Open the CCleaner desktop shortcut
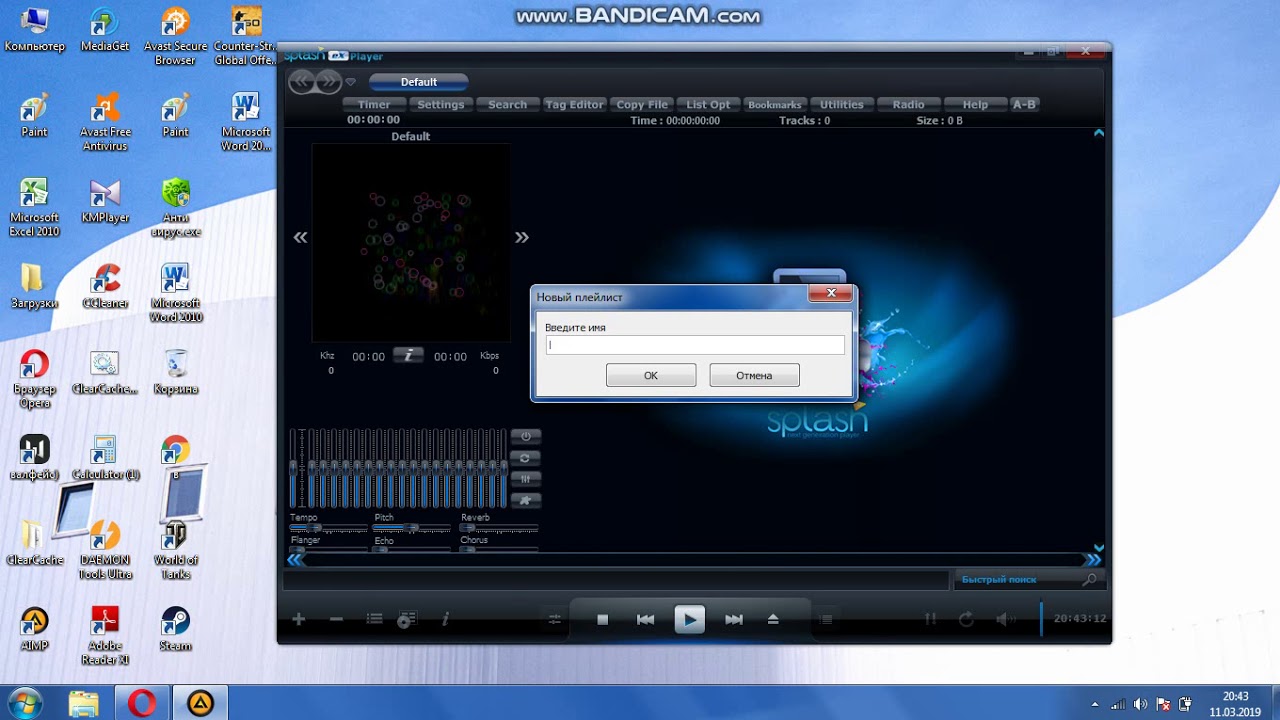The image size is (1280, 720). click(x=105, y=287)
